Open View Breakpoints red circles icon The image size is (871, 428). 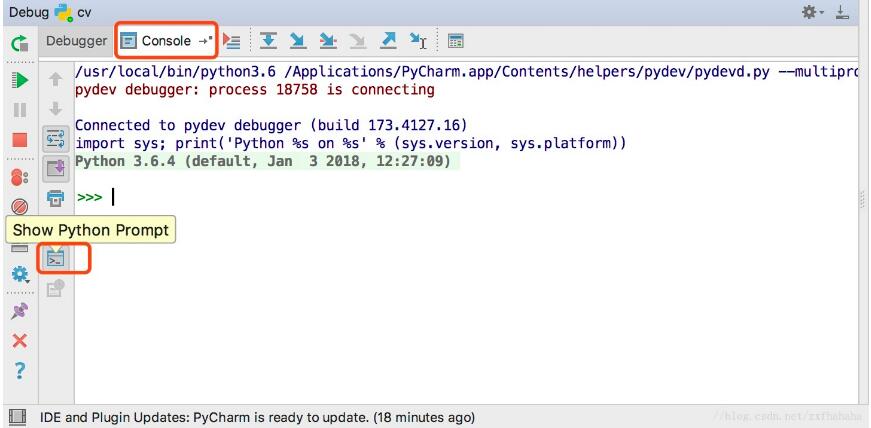[x=19, y=177]
